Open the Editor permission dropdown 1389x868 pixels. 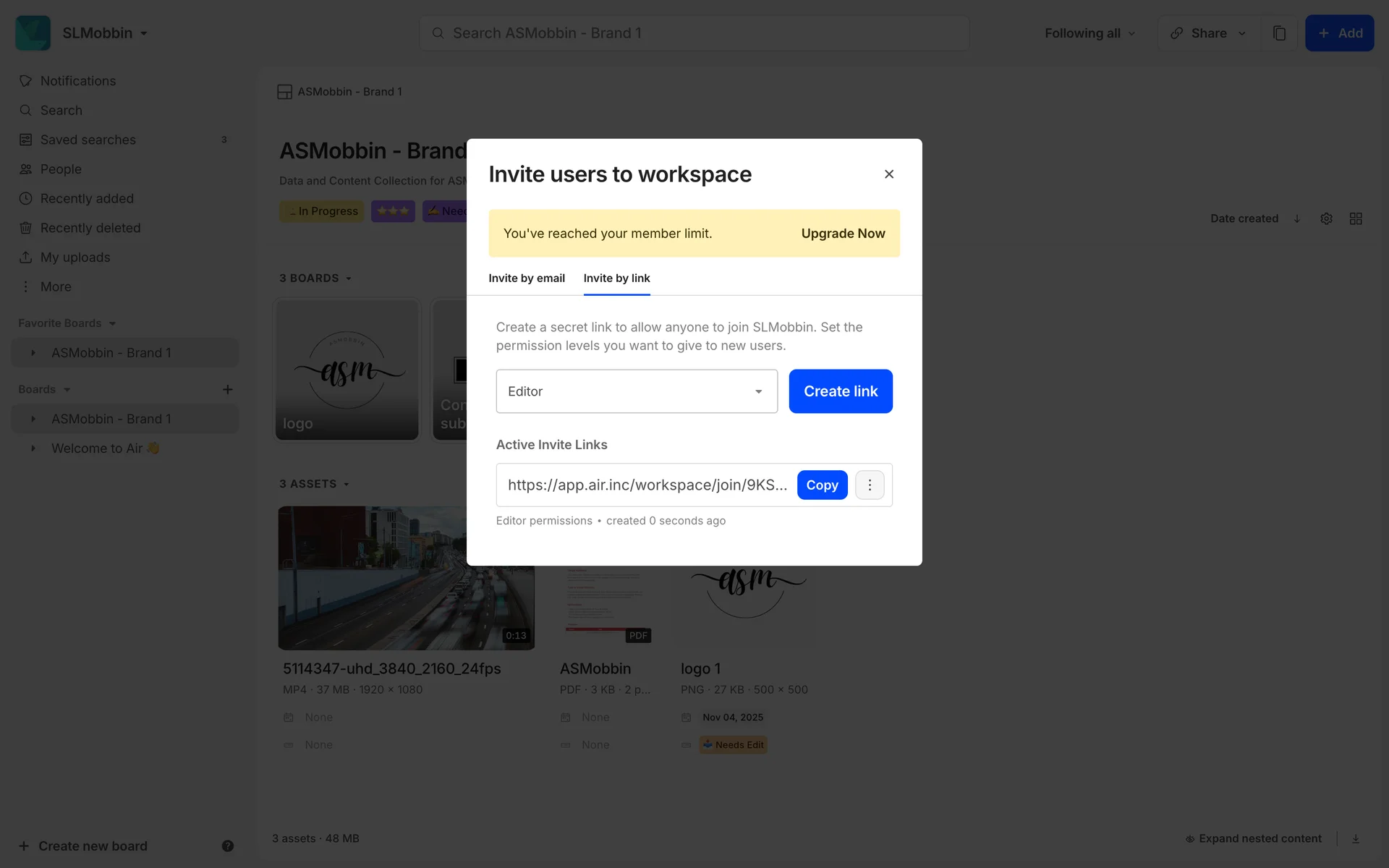point(637,391)
